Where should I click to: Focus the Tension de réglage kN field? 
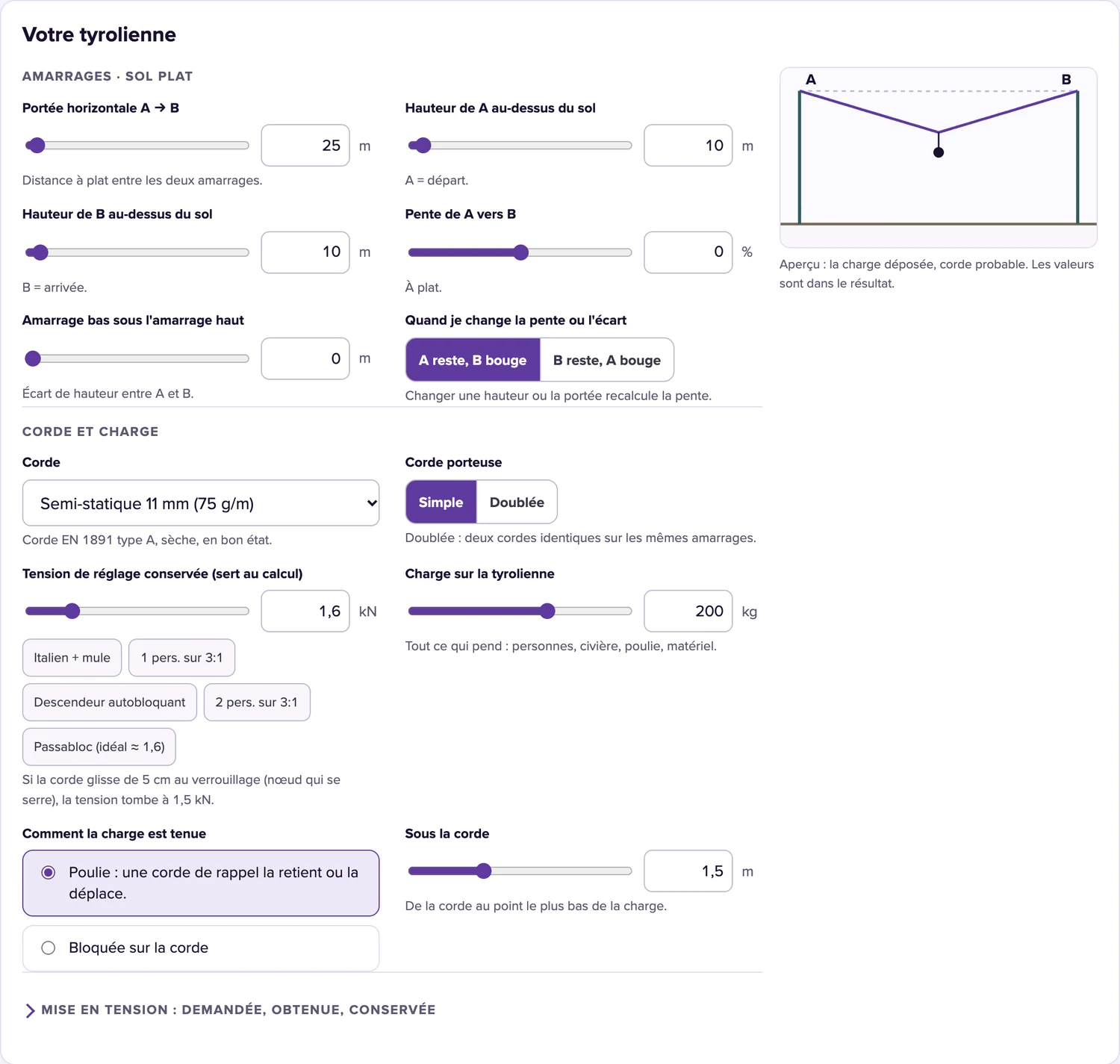tap(305, 612)
